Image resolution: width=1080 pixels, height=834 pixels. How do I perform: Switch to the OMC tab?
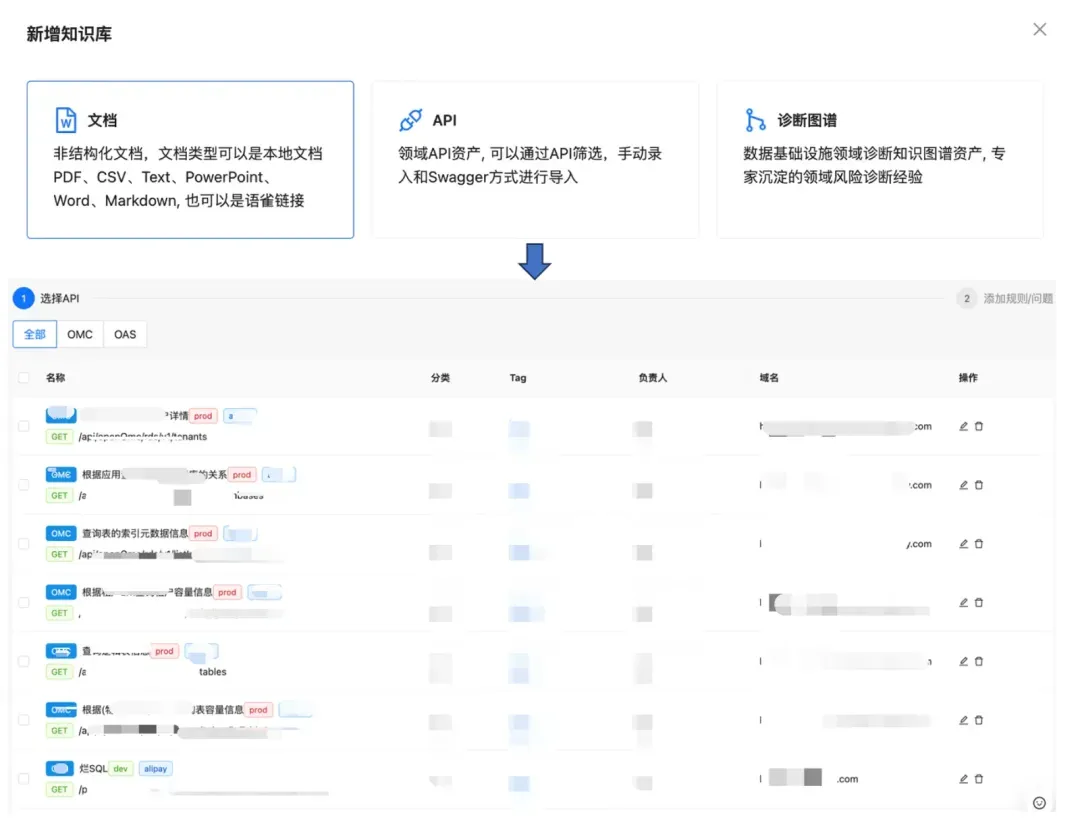80,335
